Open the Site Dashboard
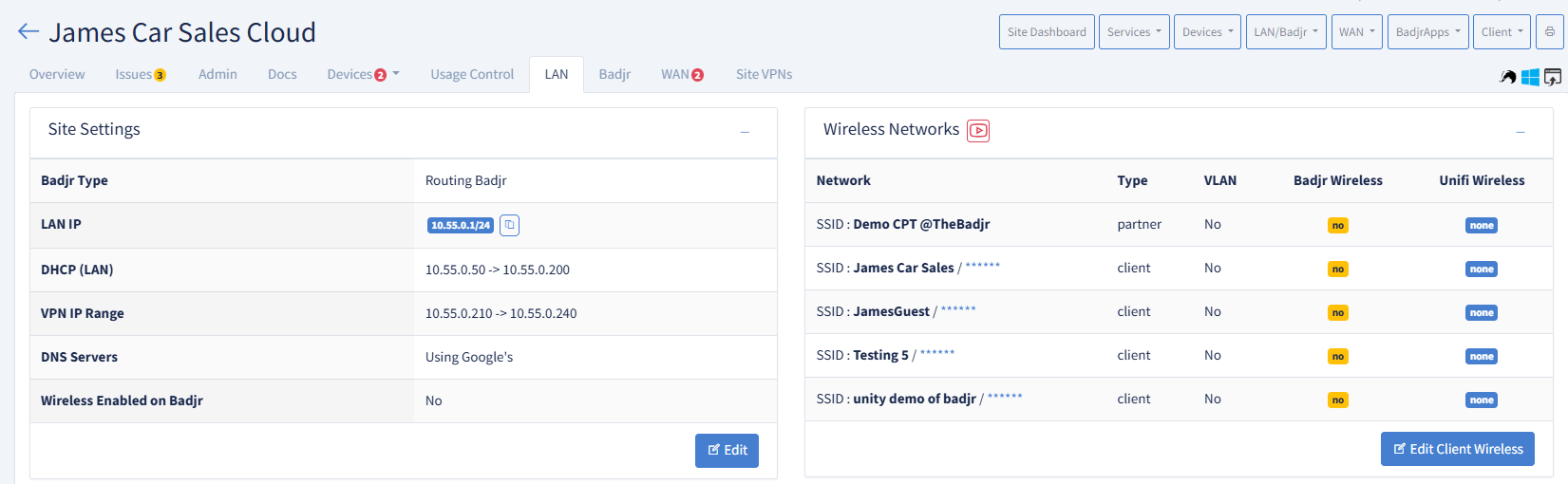Image resolution: width=1568 pixels, height=484 pixels. pos(1047,32)
